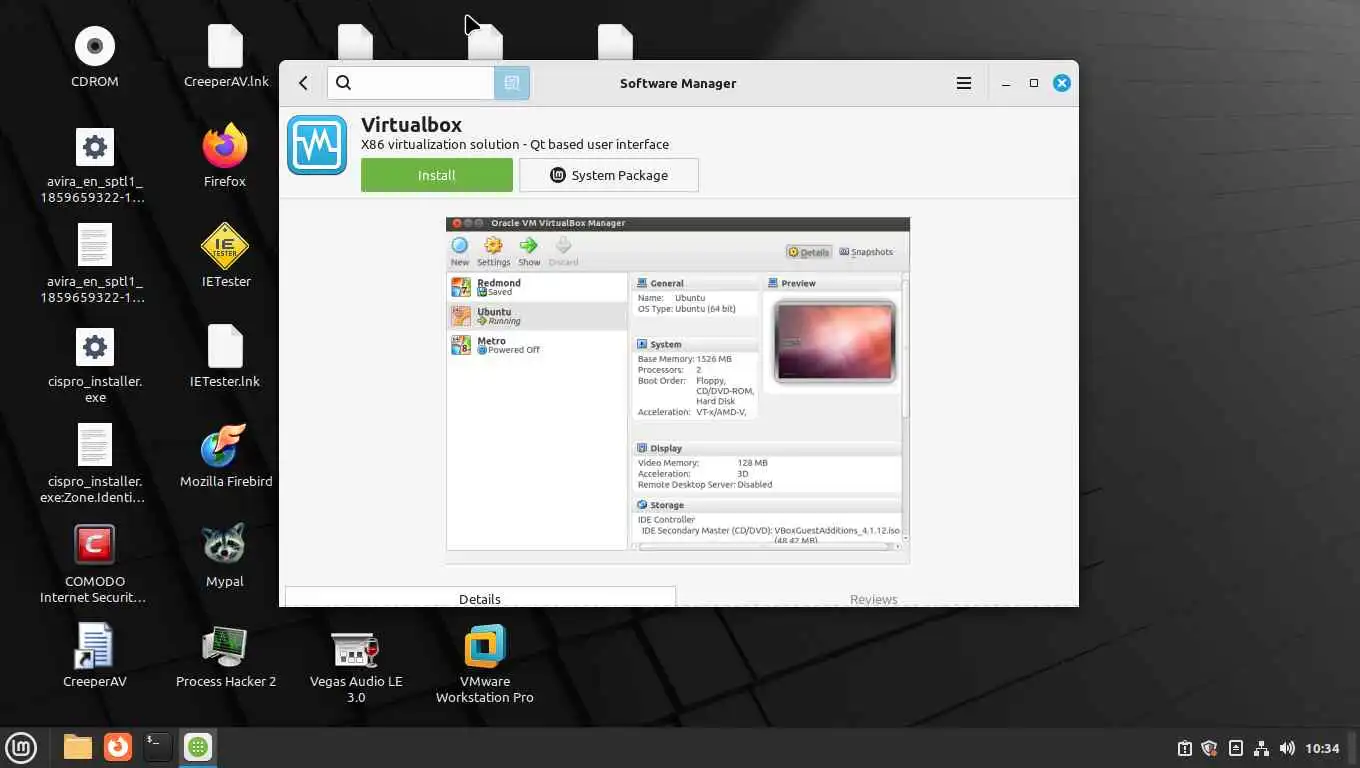This screenshot has height=768, width=1360.
Task: Open the Linux Mint start menu
Action: [x=22, y=747]
